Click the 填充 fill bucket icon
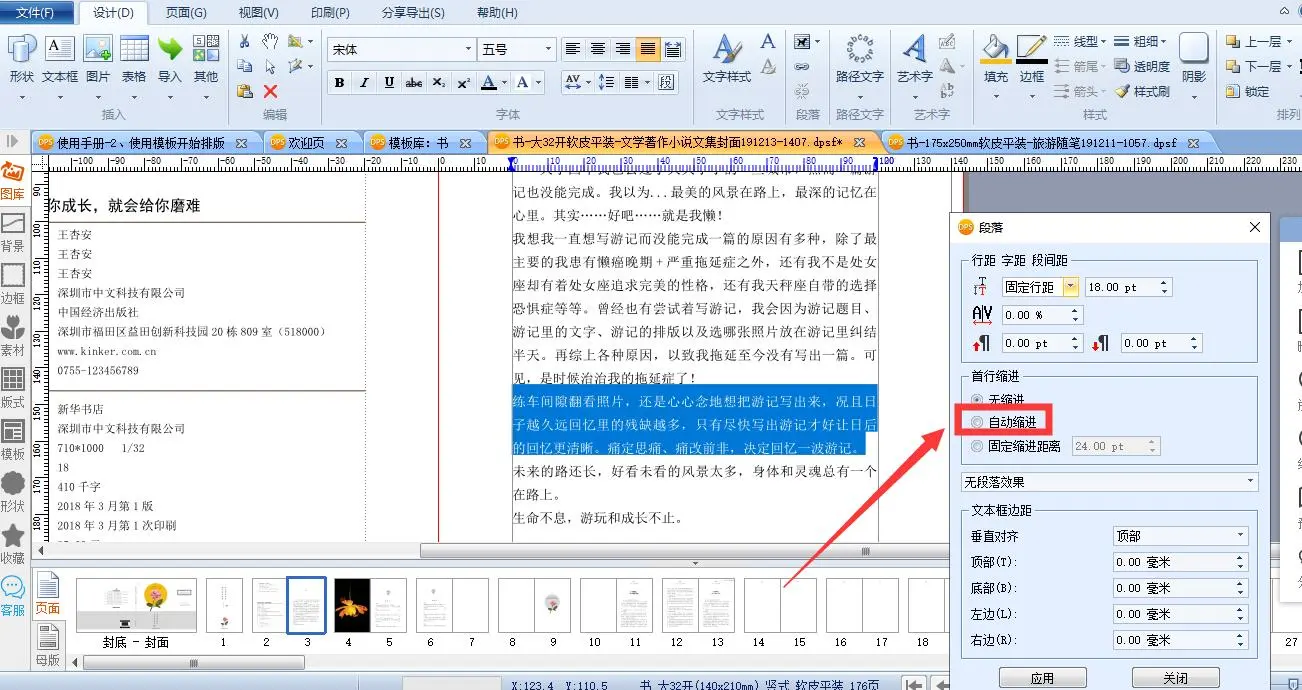Viewport: 1302px width, 690px height. click(x=995, y=59)
